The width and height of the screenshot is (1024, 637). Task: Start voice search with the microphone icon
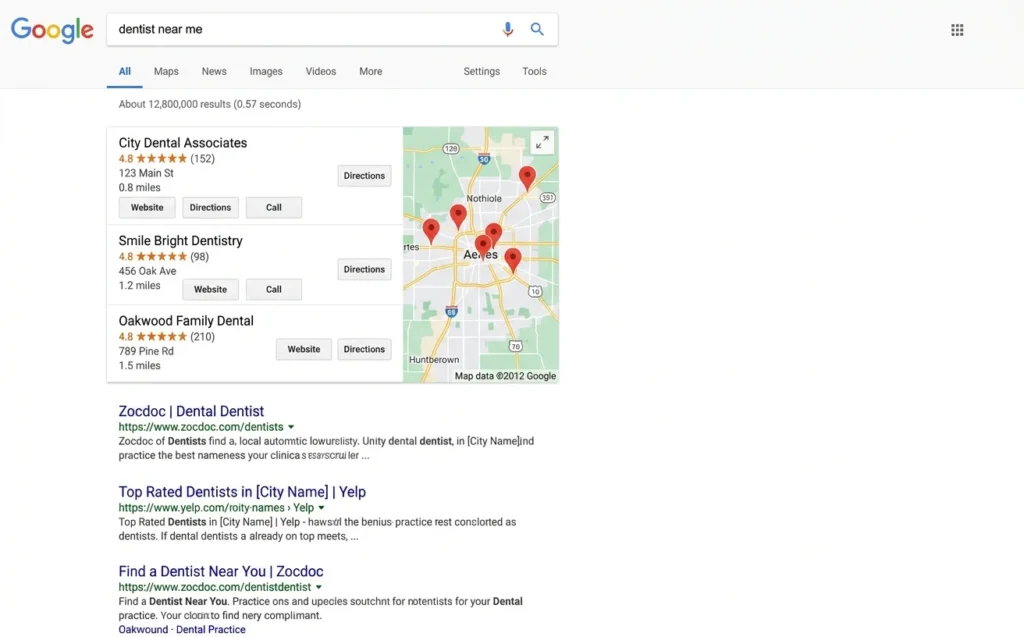pos(507,29)
